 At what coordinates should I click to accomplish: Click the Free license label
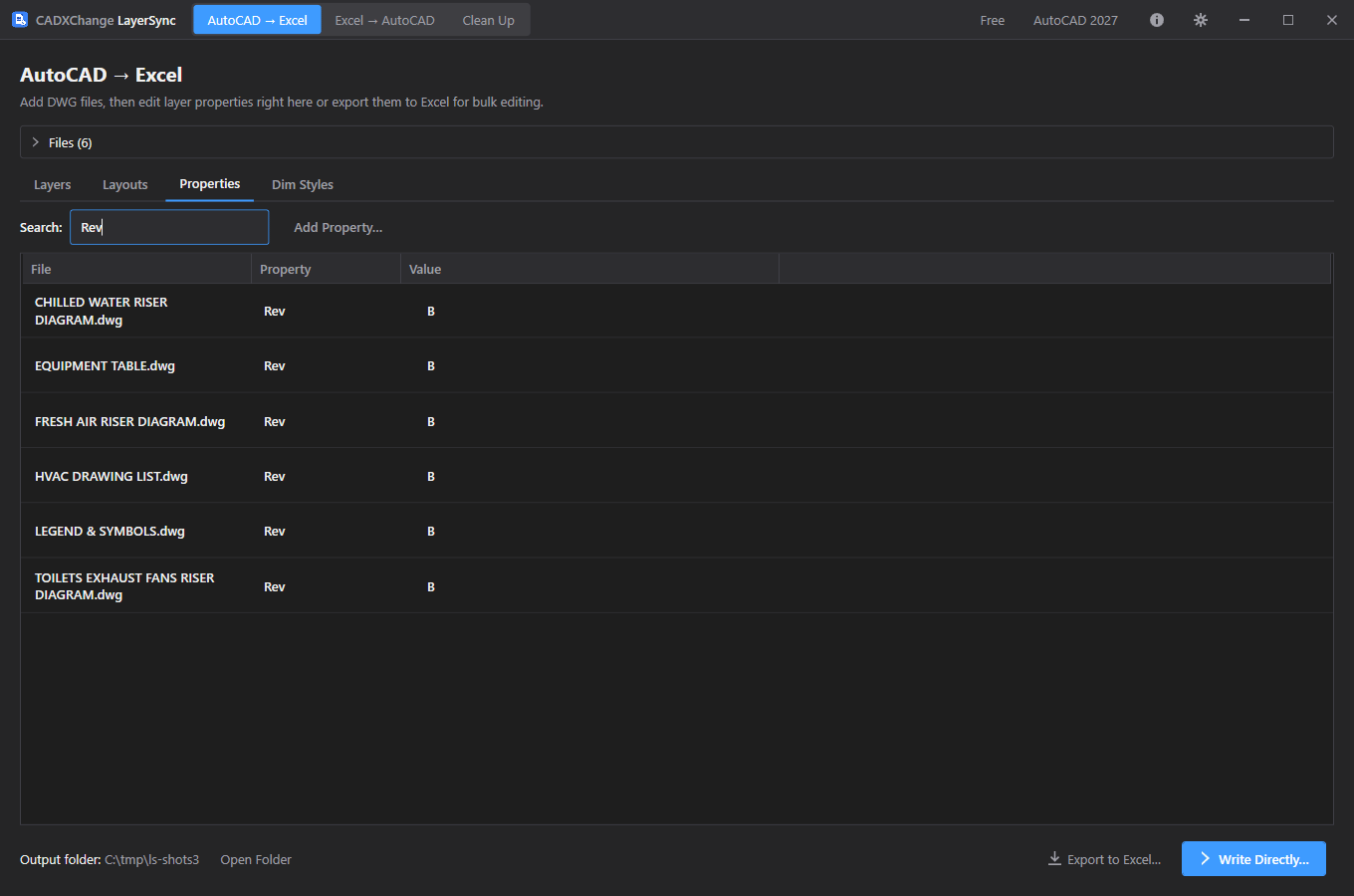pos(992,20)
